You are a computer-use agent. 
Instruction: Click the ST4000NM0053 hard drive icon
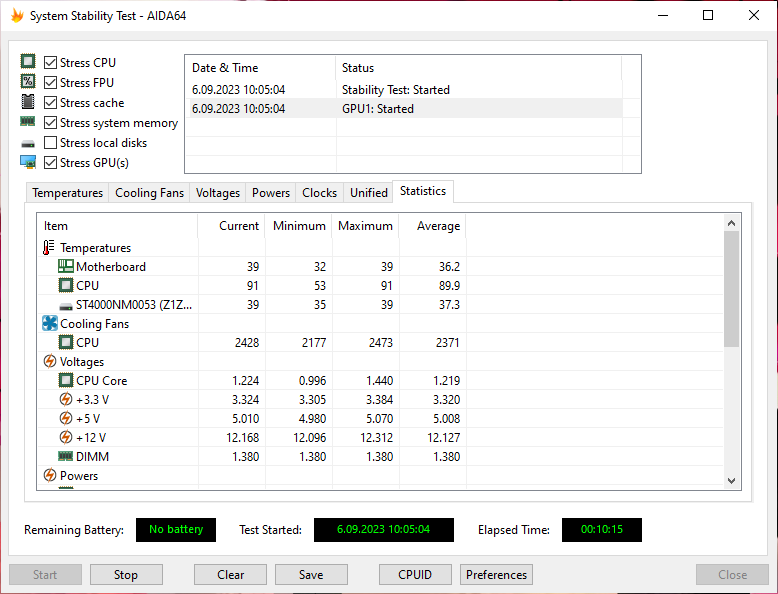point(65,306)
